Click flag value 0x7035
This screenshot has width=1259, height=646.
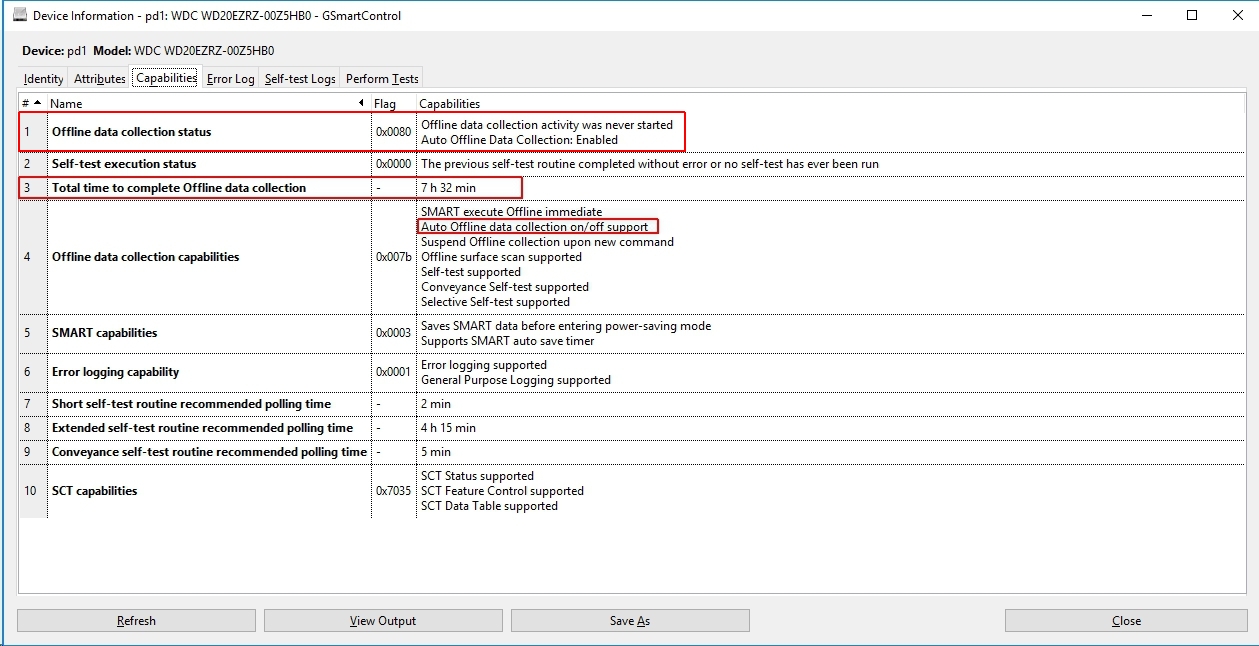(x=393, y=491)
